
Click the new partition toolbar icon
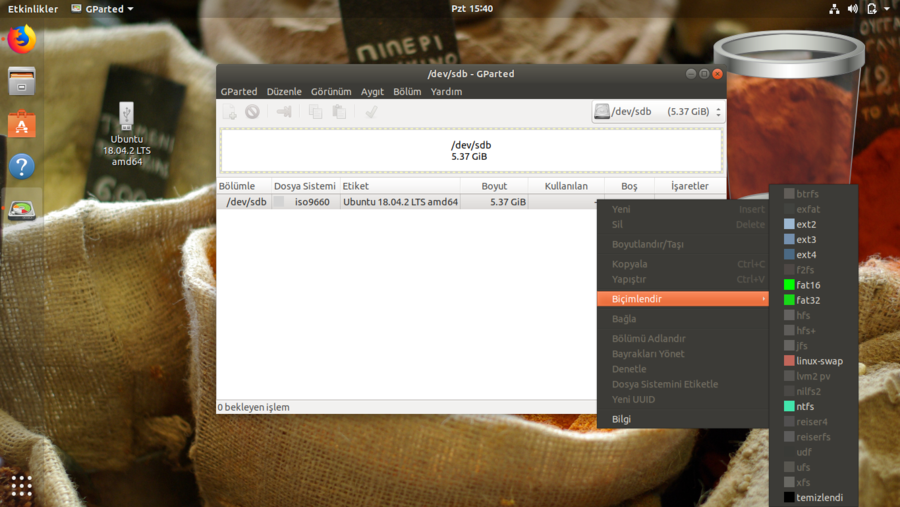[x=230, y=112]
